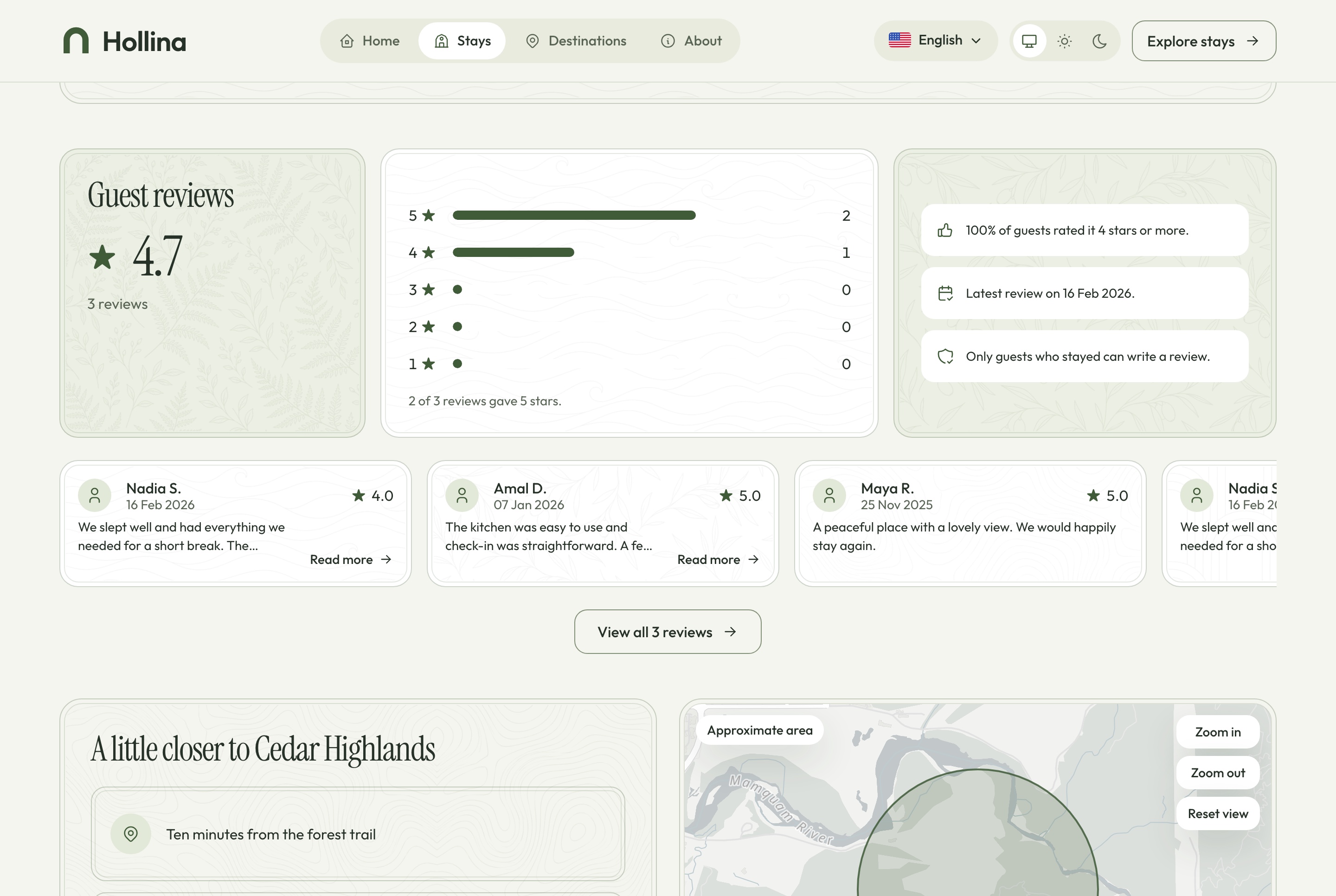This screenshot has height=896, width=1336.
Task: Go to the Destinations nav item
Action: pyautogui.click(x=575, y=41)
